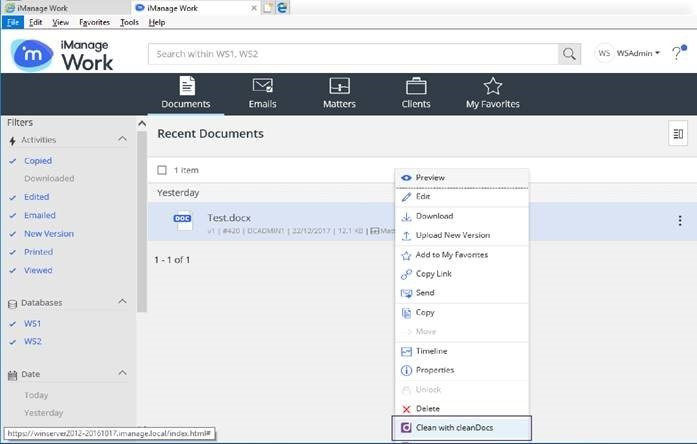697x444 pixels.
Task: Toggle the Viewed activity filter
Action: click(x=38, y=270)
